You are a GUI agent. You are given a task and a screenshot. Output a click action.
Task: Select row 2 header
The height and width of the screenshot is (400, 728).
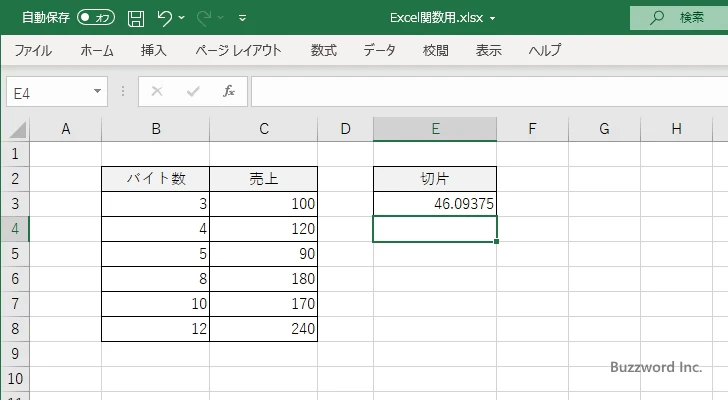pyautogui.click(x=15, y=179)
